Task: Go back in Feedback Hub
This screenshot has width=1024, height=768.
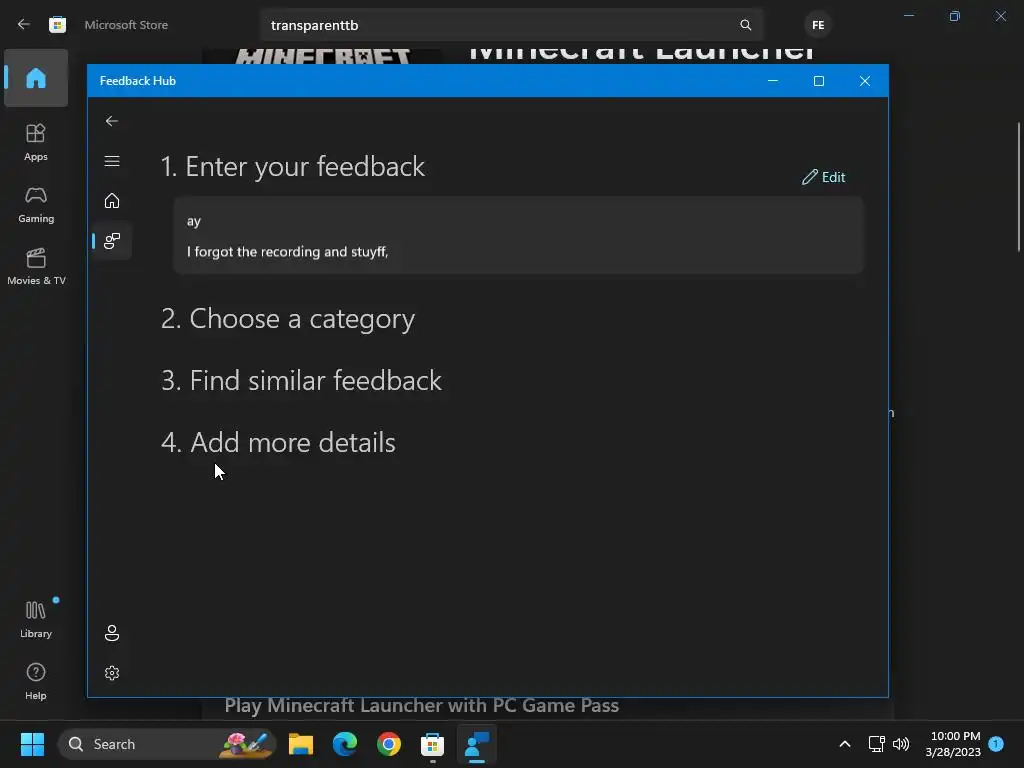Action: (x=112, y=121)
